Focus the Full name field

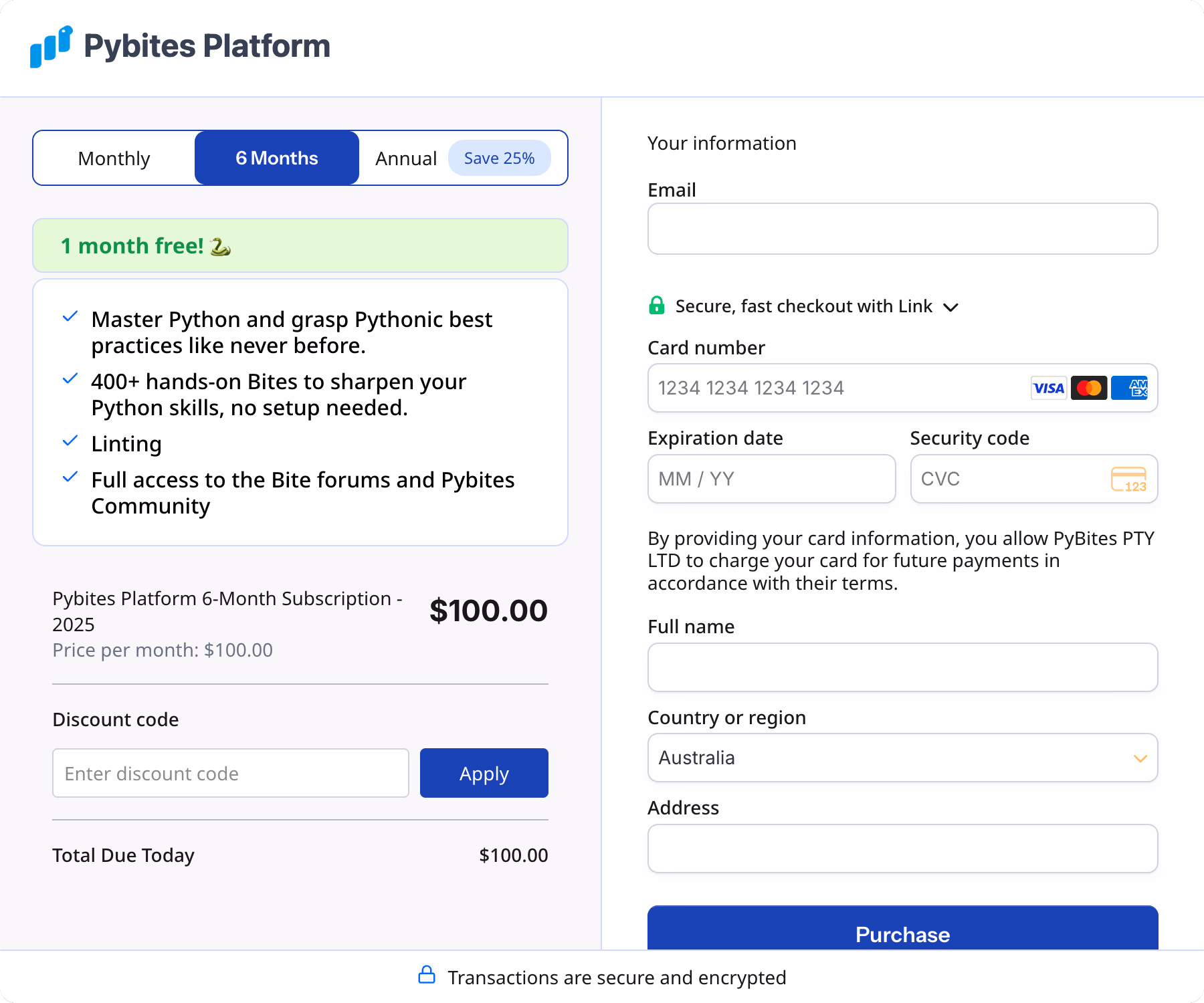click(903, 667)
